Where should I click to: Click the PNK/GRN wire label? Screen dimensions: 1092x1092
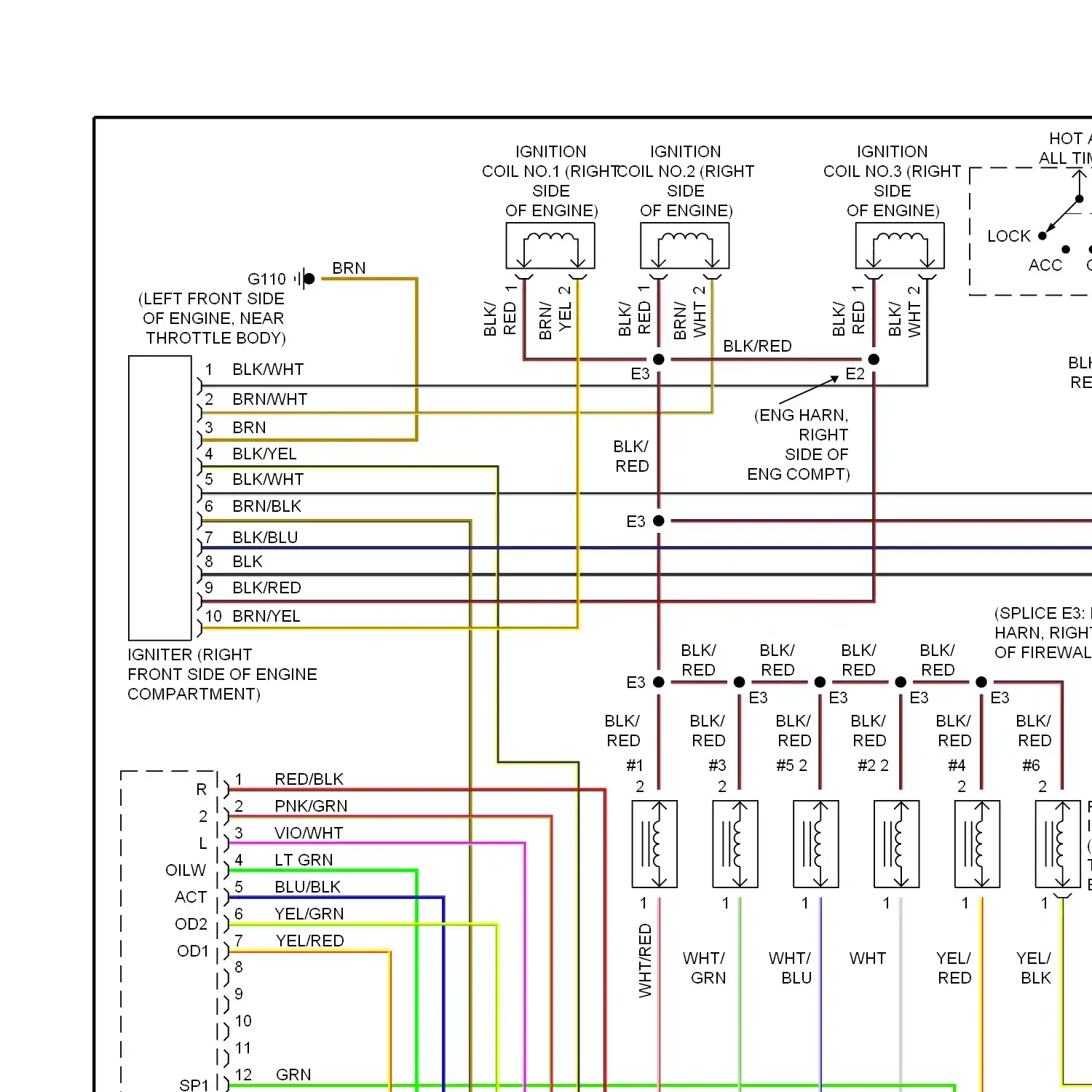pos(311,806)
